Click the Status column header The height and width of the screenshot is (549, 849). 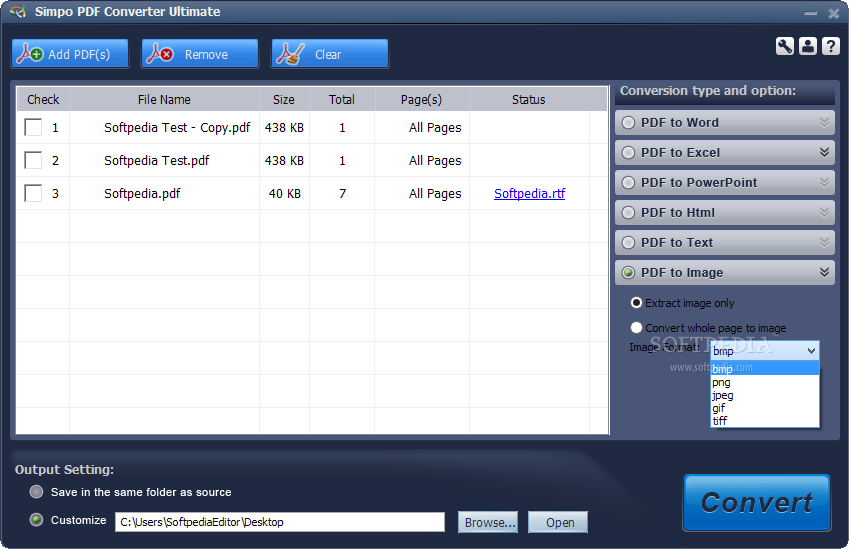pyautogui.click(x=529, y=100)
